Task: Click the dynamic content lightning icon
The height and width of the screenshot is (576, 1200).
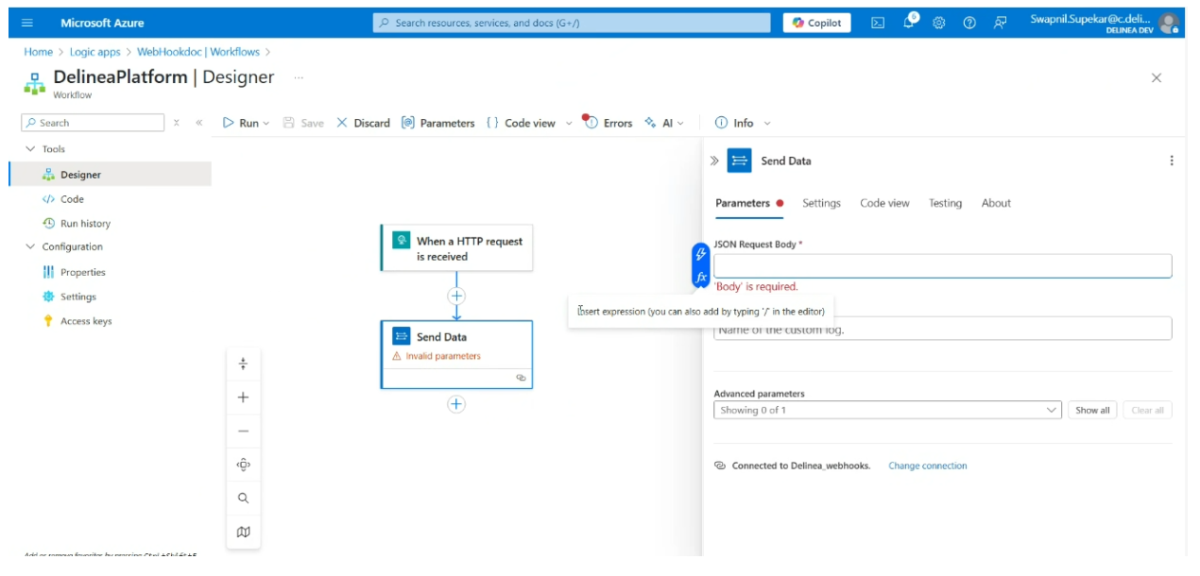Action: (x=701, y=255)
